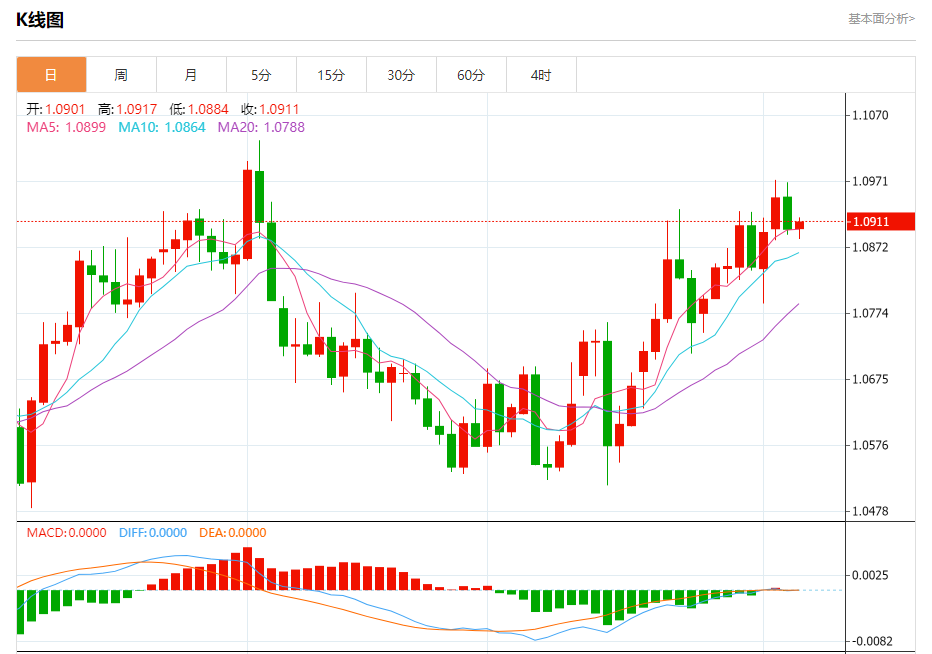Image resolution: width=932 pixels, height=654 pixels.
Task: Click the 收:1.0911 close price value
Action: coord(270,109)
